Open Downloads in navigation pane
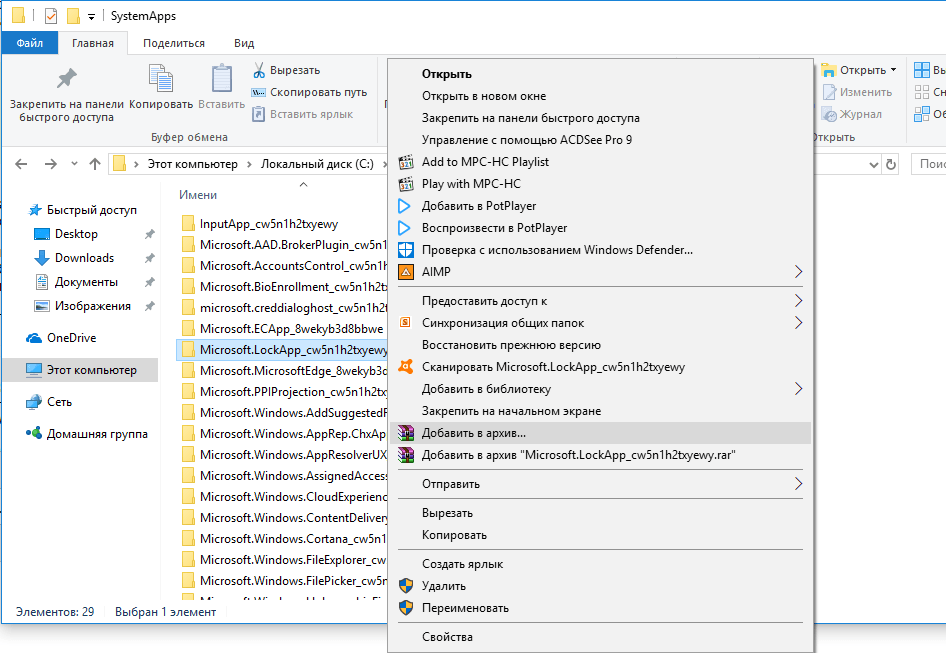Viewport: 946px width, 653px height. pos(74,258)
